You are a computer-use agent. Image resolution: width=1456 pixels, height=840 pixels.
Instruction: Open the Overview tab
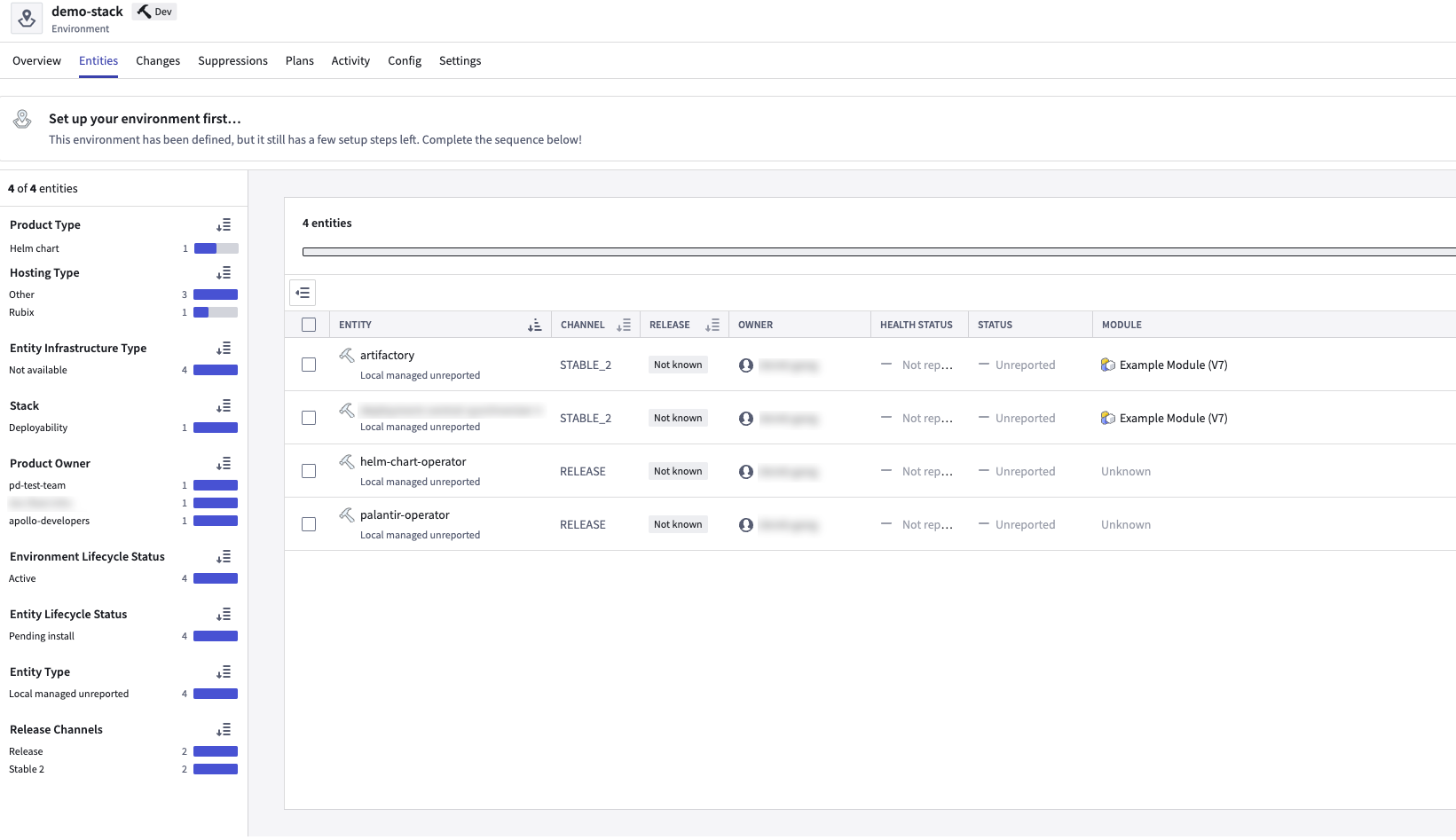click(36, 61)
